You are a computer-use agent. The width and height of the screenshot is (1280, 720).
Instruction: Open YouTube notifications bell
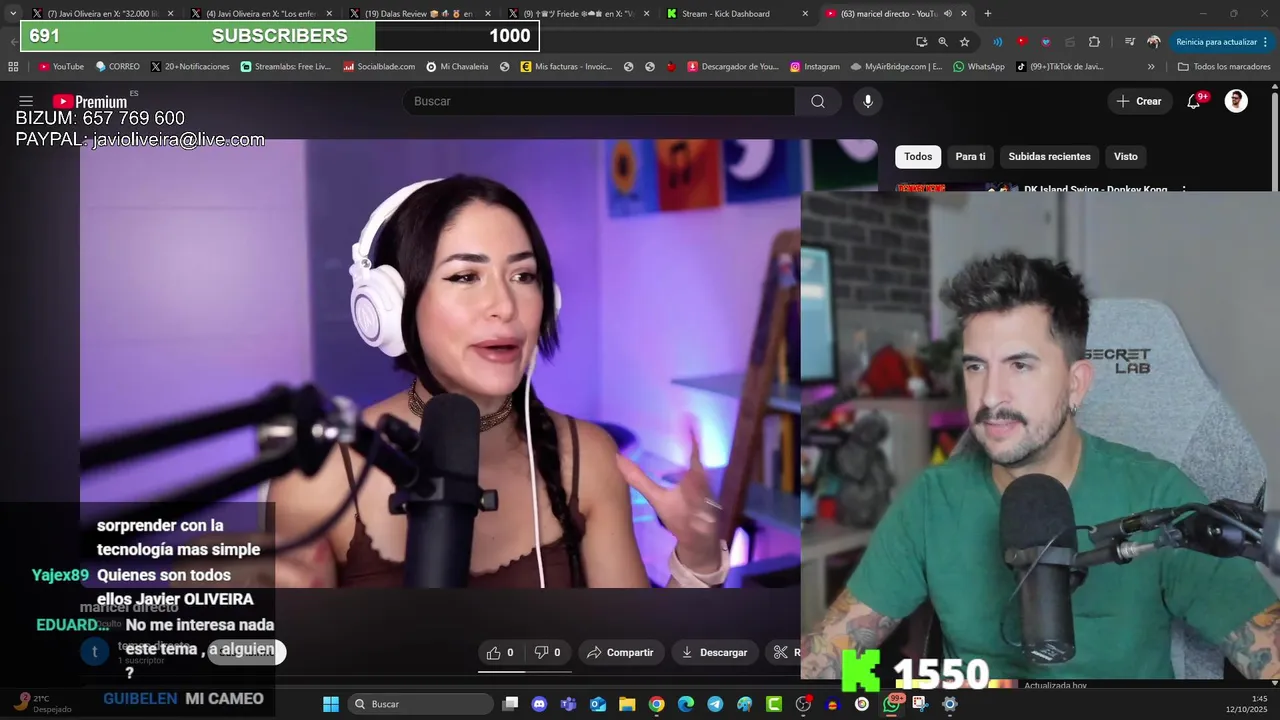1194,101
